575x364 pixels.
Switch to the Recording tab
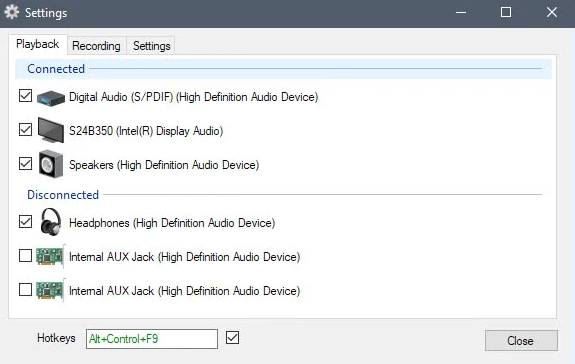[x=96, y=46]
